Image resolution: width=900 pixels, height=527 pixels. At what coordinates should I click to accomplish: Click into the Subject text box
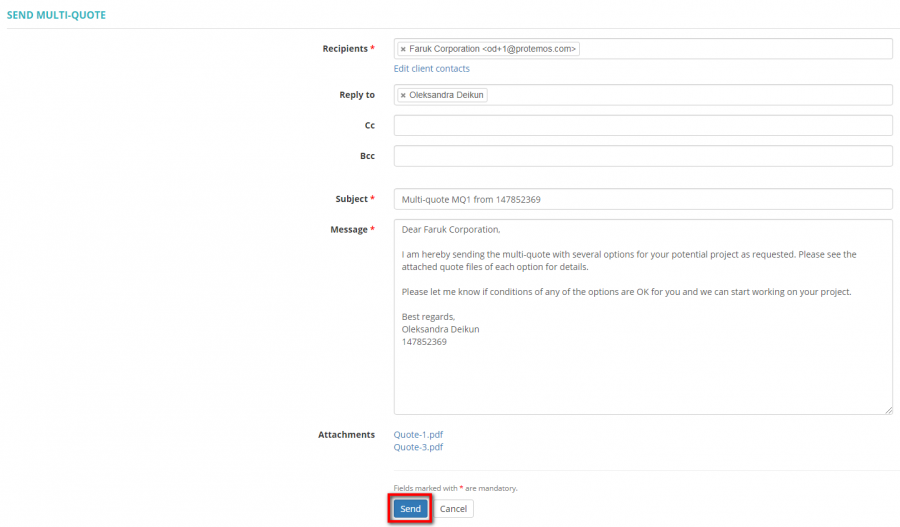point(642,199)
